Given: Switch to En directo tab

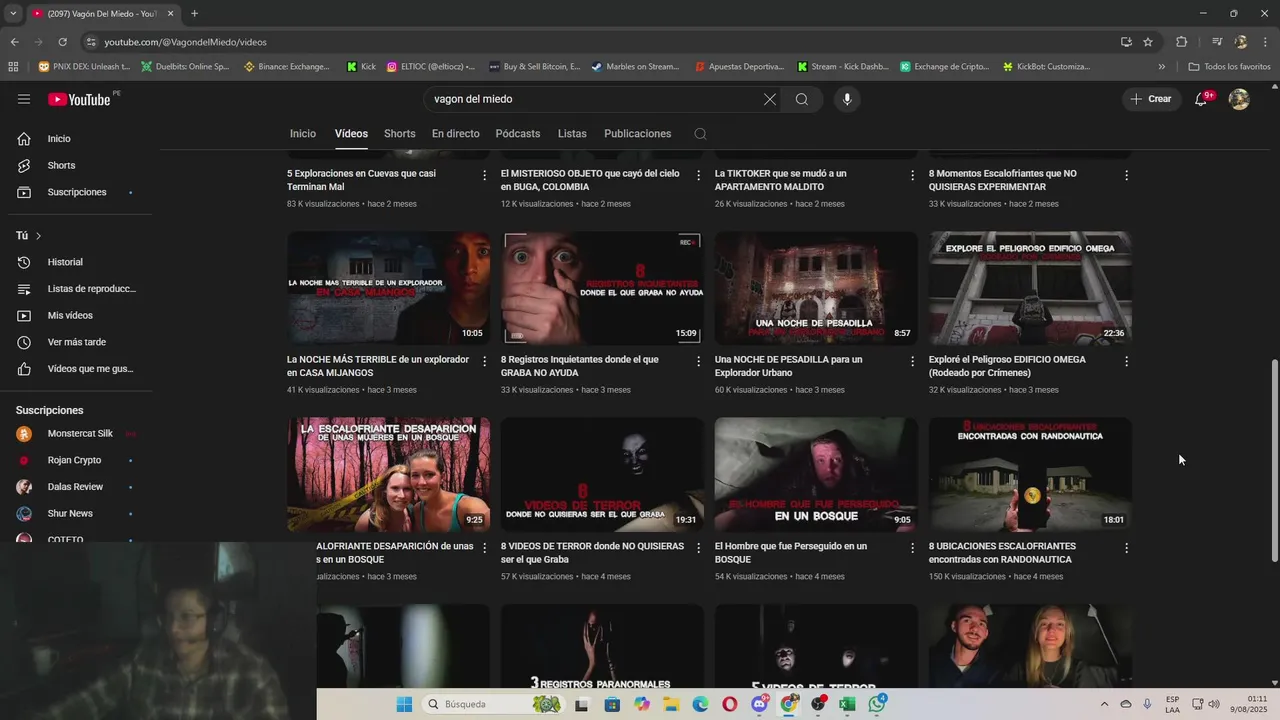Looking at the screenshot, I should (x=455, y=134).
